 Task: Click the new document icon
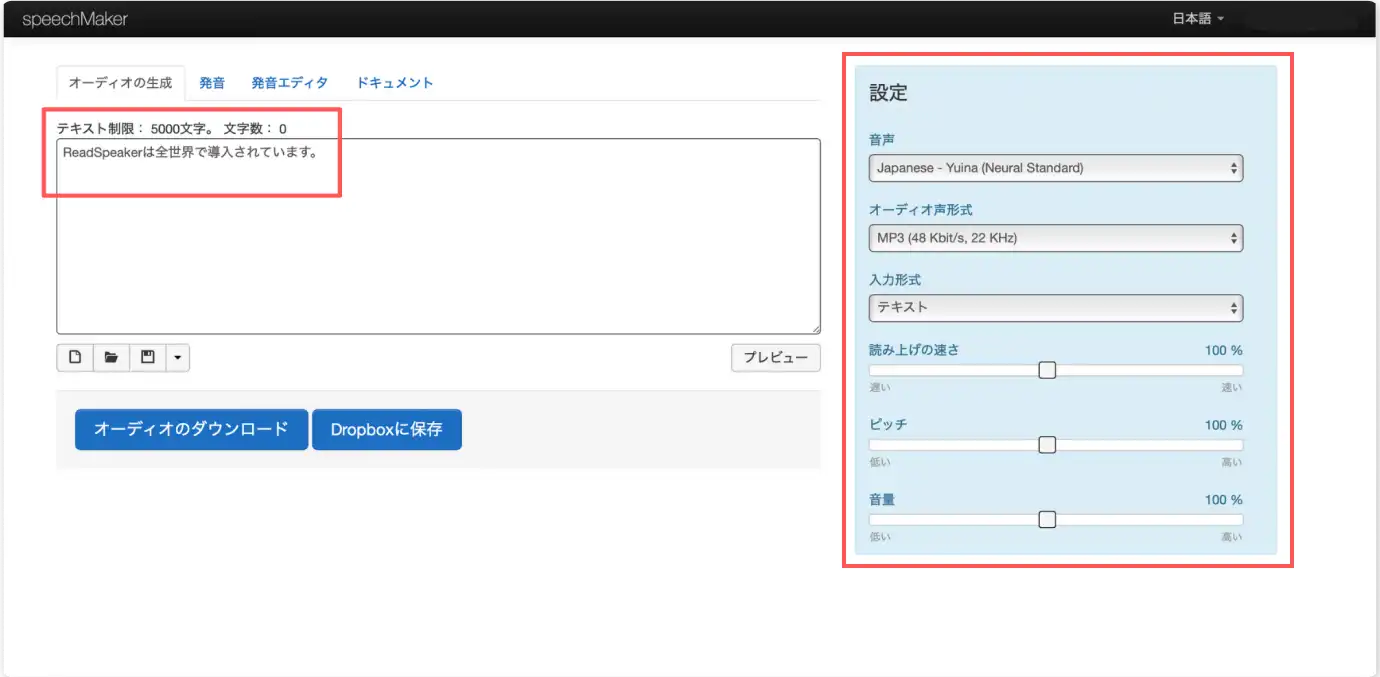click(75, 358)
